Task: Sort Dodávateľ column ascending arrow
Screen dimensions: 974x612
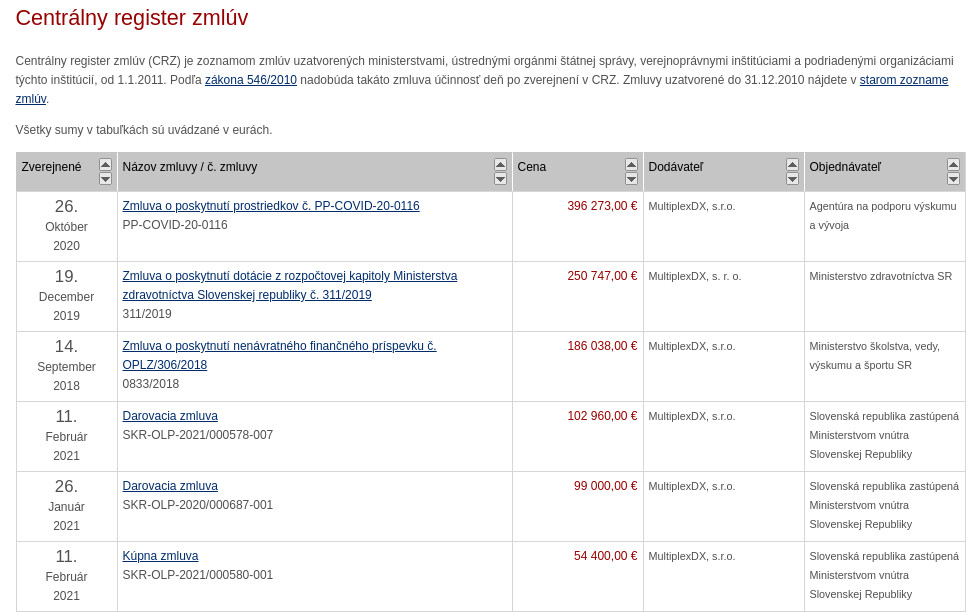Action: [792, 164]
